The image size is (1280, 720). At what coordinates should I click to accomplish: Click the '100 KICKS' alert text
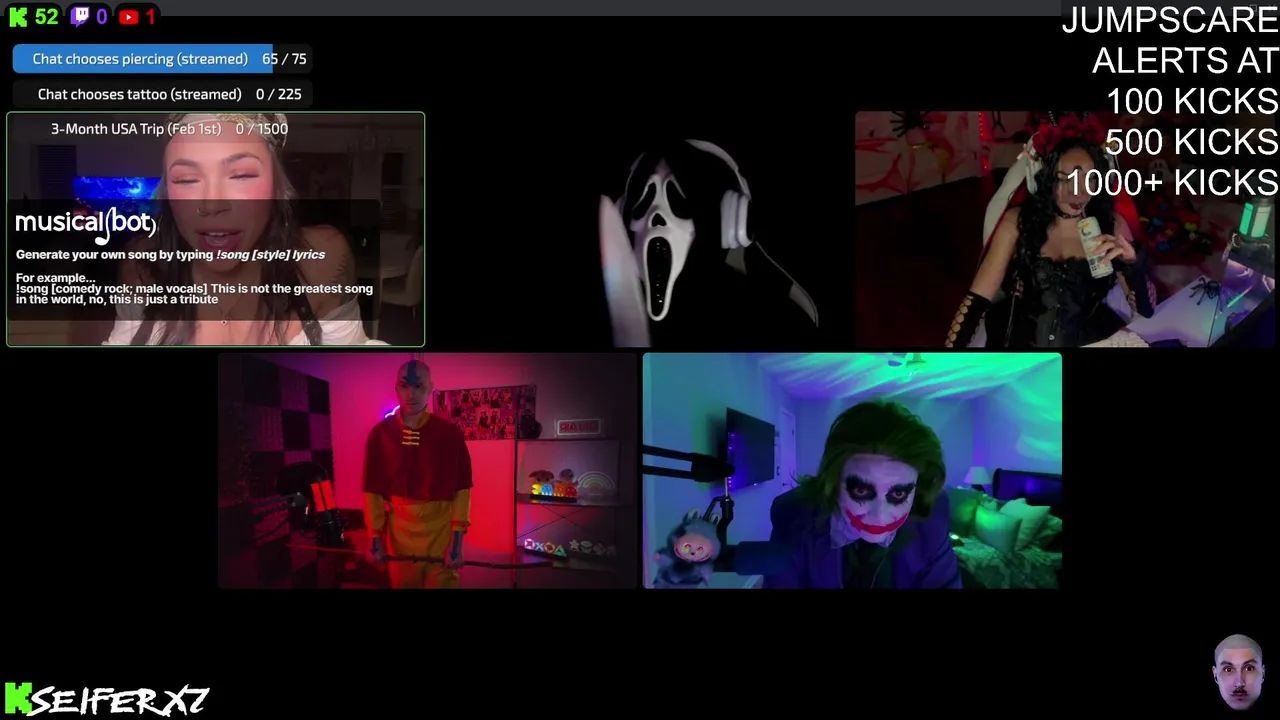(1192, 101)
